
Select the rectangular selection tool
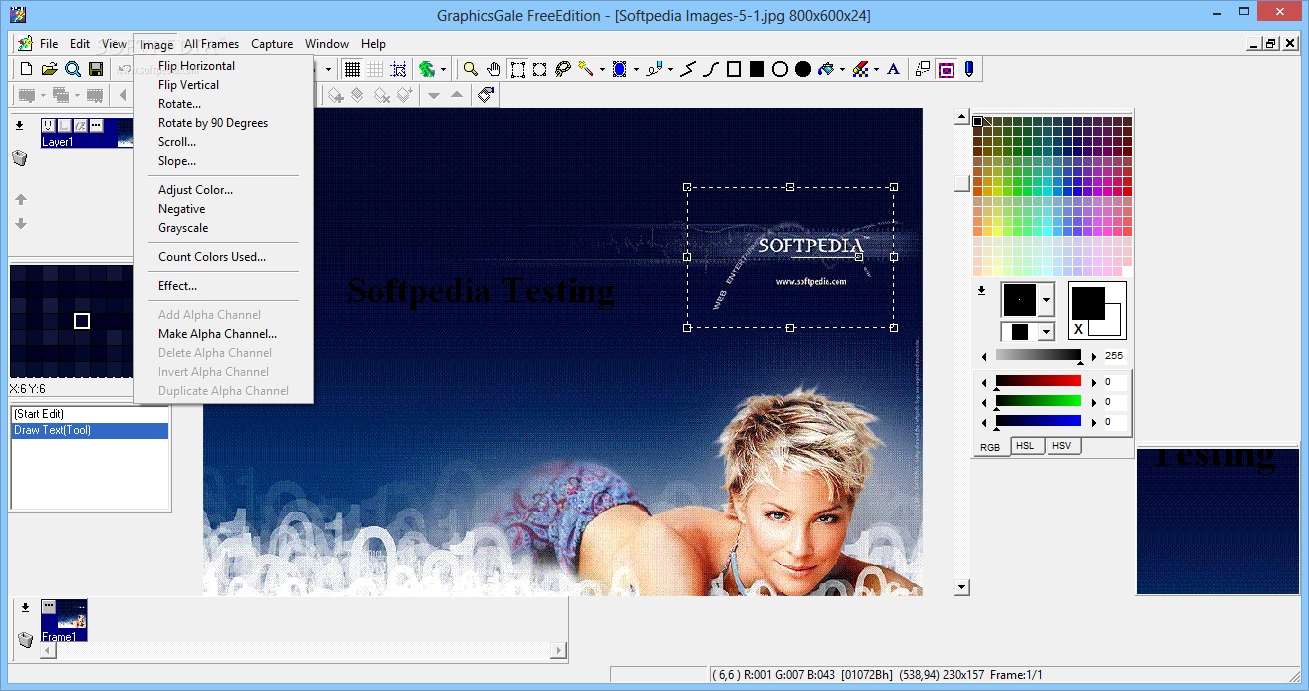pyautogui.click(x=518, y=69)
